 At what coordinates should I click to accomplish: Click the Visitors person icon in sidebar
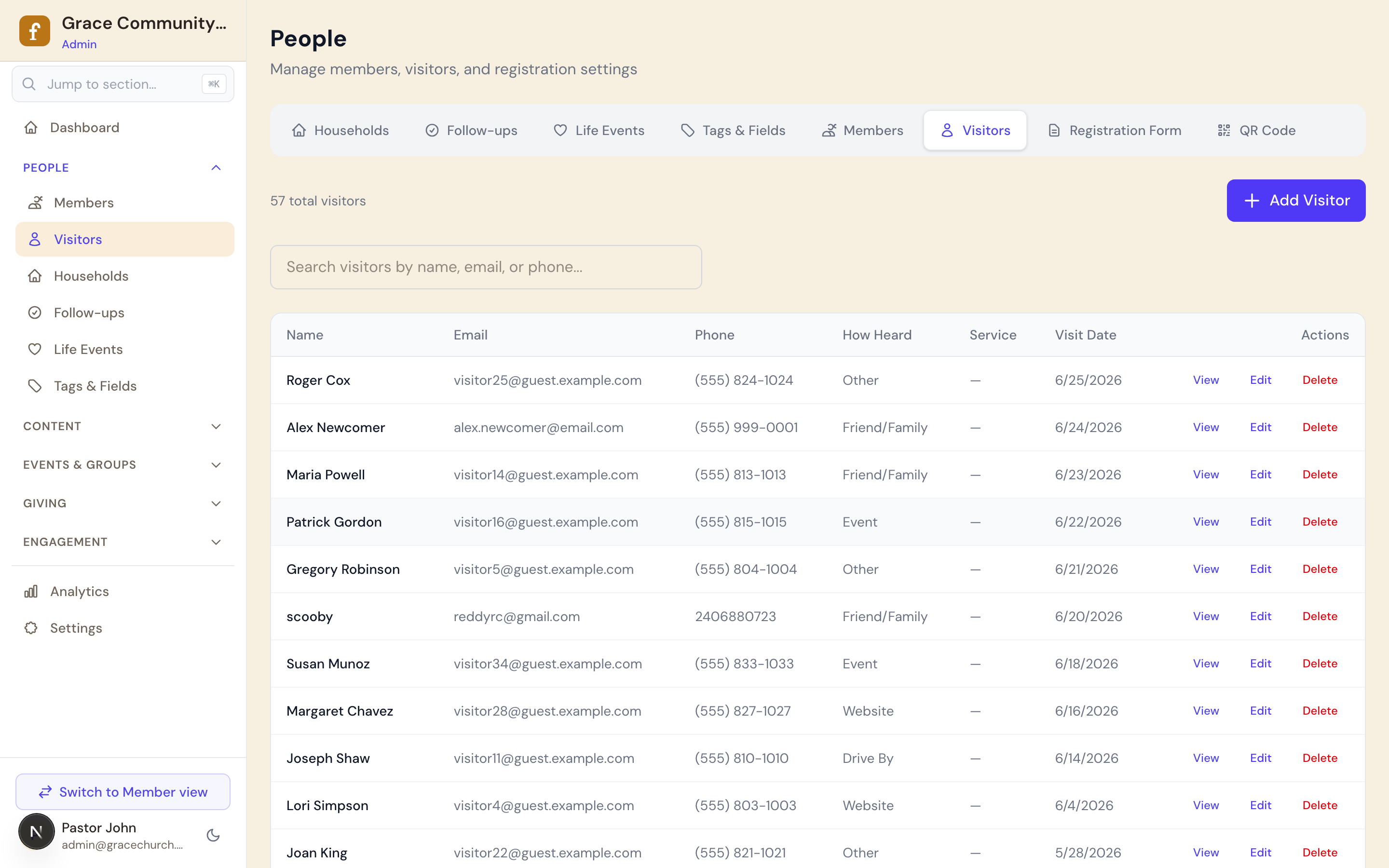(x=35, y=239)
